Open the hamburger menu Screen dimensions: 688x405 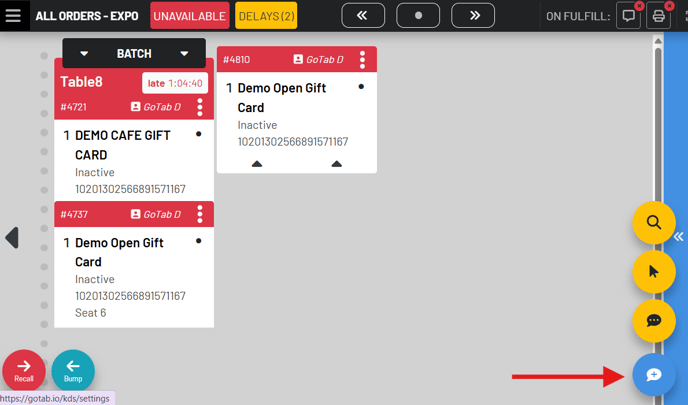pyautogui.click(x=14, y=16)
